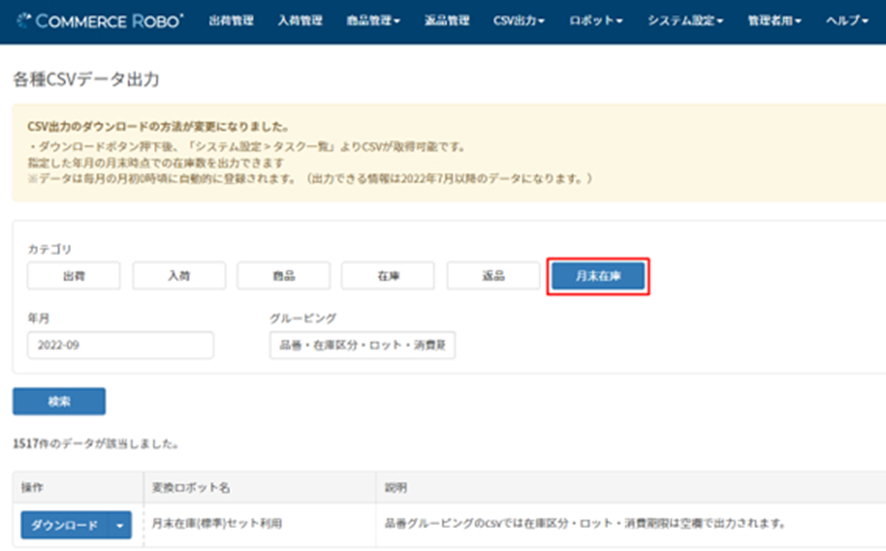Go to 返品管理 in navigation bar
The width and height of the screenshot is (886, 551).
[447, 21]
